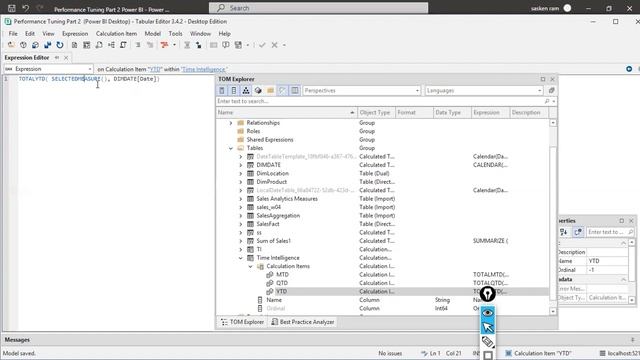The width and height of the screenshot is (640, 360).
Task: Follow the "Time Intelligence" link
Action: click(x=204, y=69)
